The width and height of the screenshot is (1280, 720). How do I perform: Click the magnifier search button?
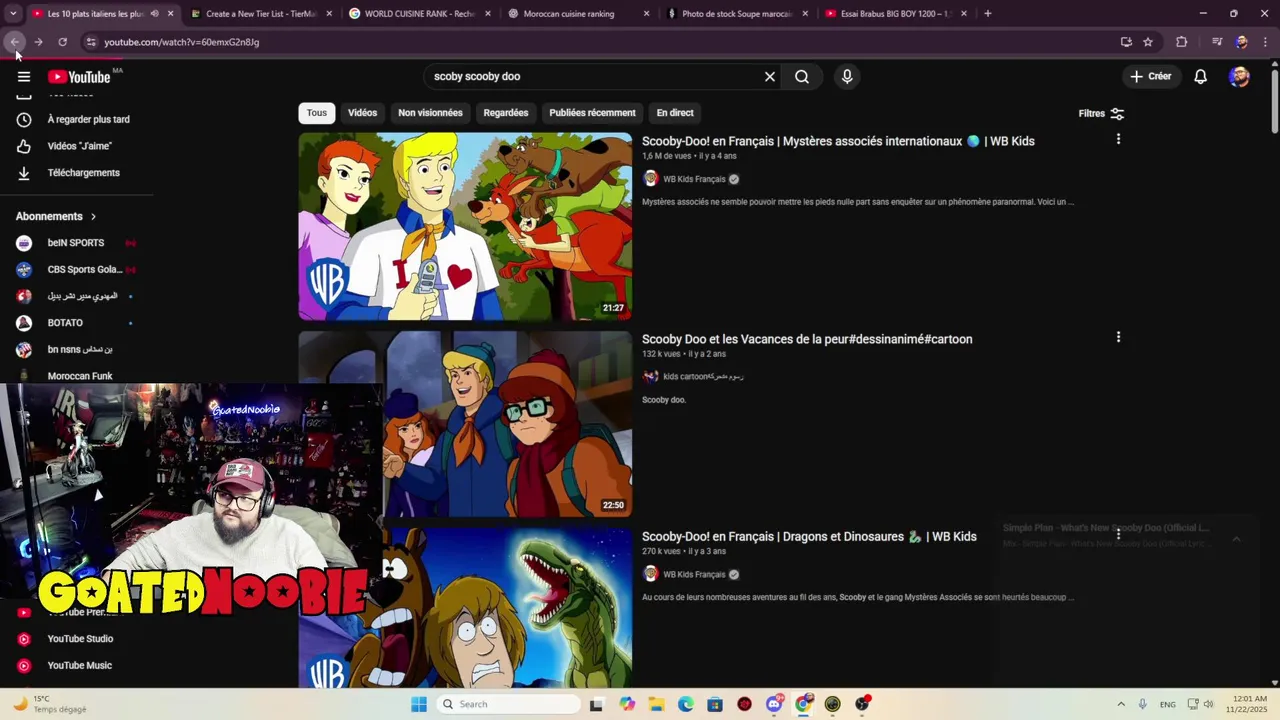(x=802, y=77)
